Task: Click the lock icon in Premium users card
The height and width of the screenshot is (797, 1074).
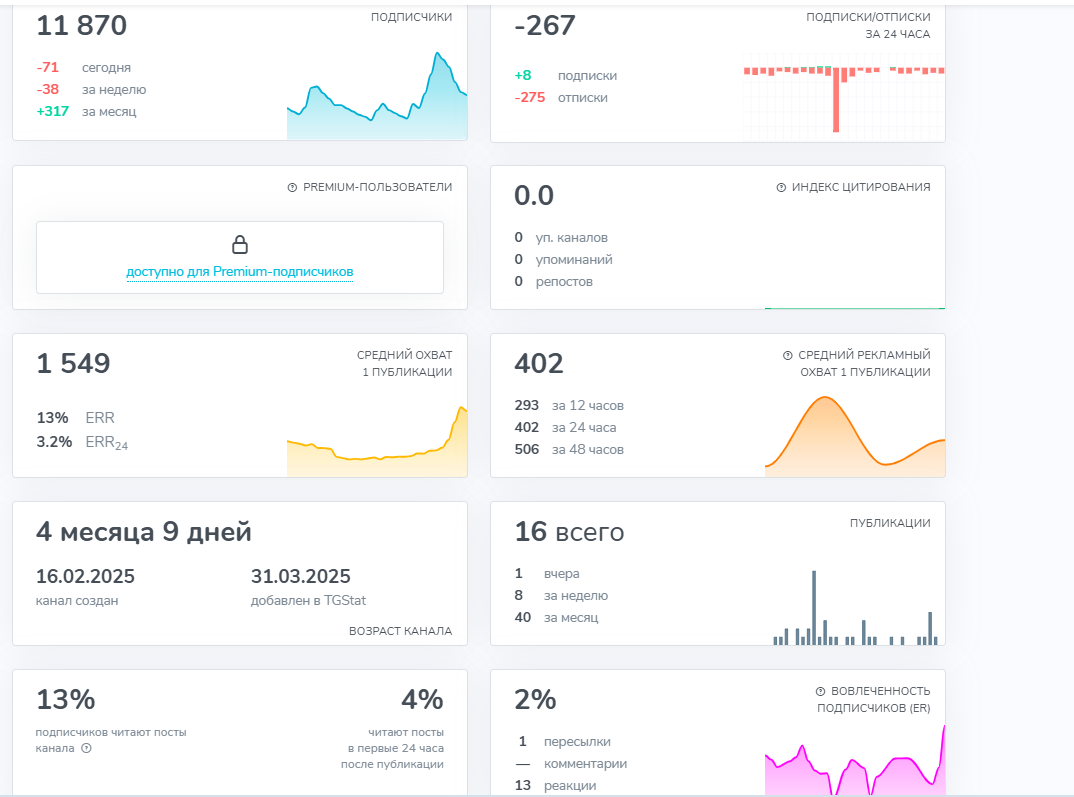Action: pos(240,244)
